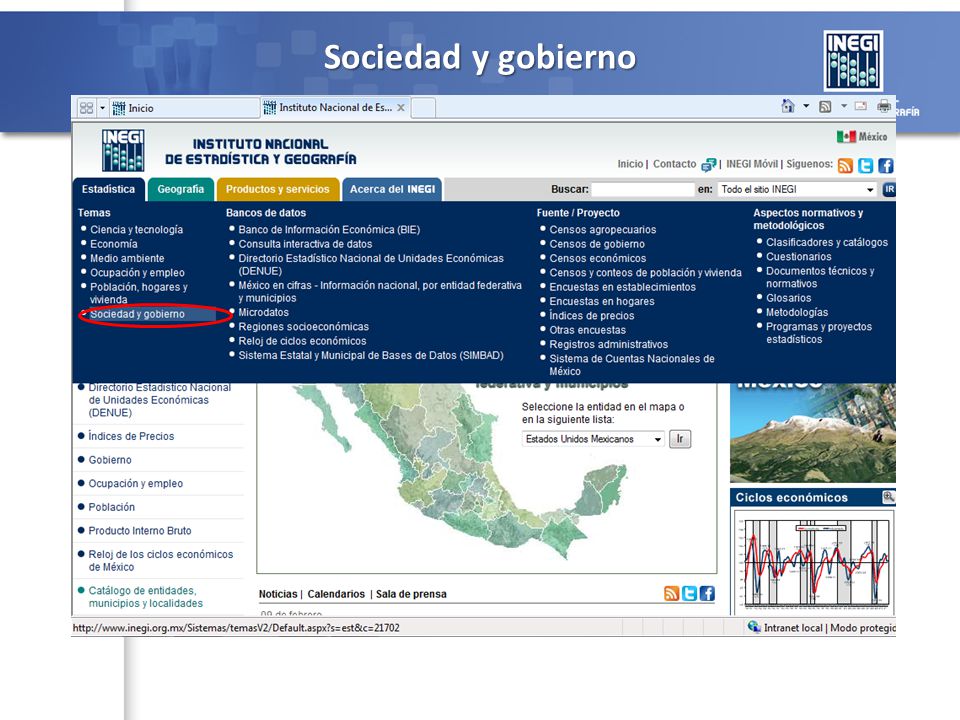Open the Microdatos menu item
This screenshot has width=960, height=720.
tap(263, 312)
